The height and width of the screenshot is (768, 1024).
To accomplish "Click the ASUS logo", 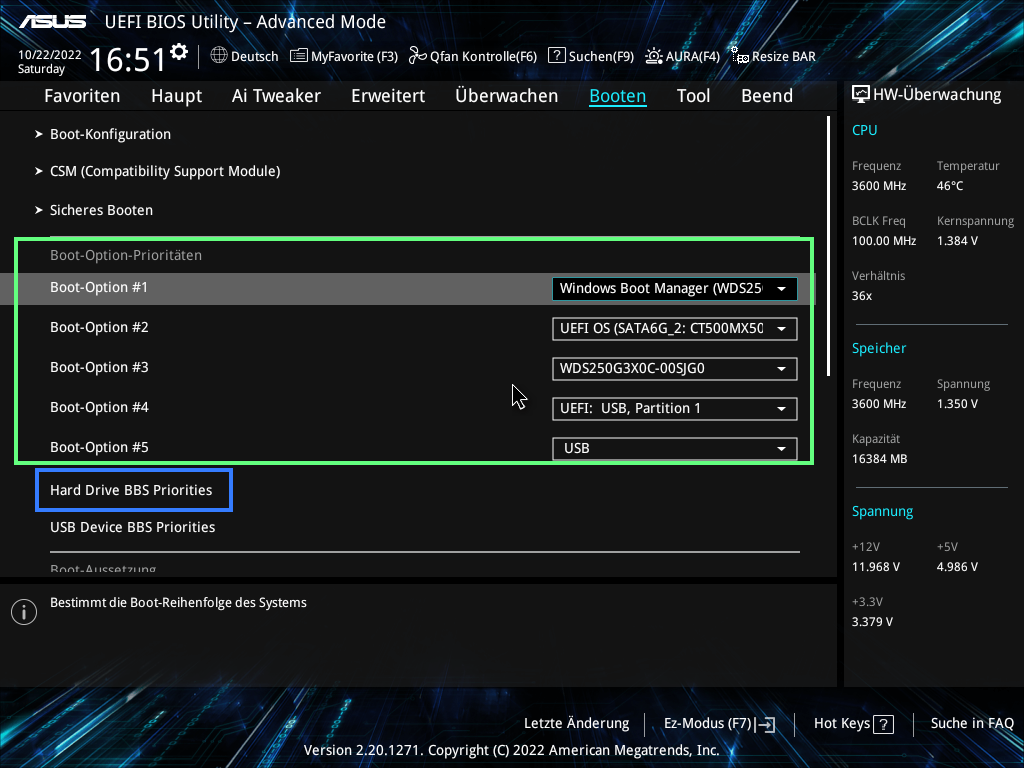I will (53, 22).
